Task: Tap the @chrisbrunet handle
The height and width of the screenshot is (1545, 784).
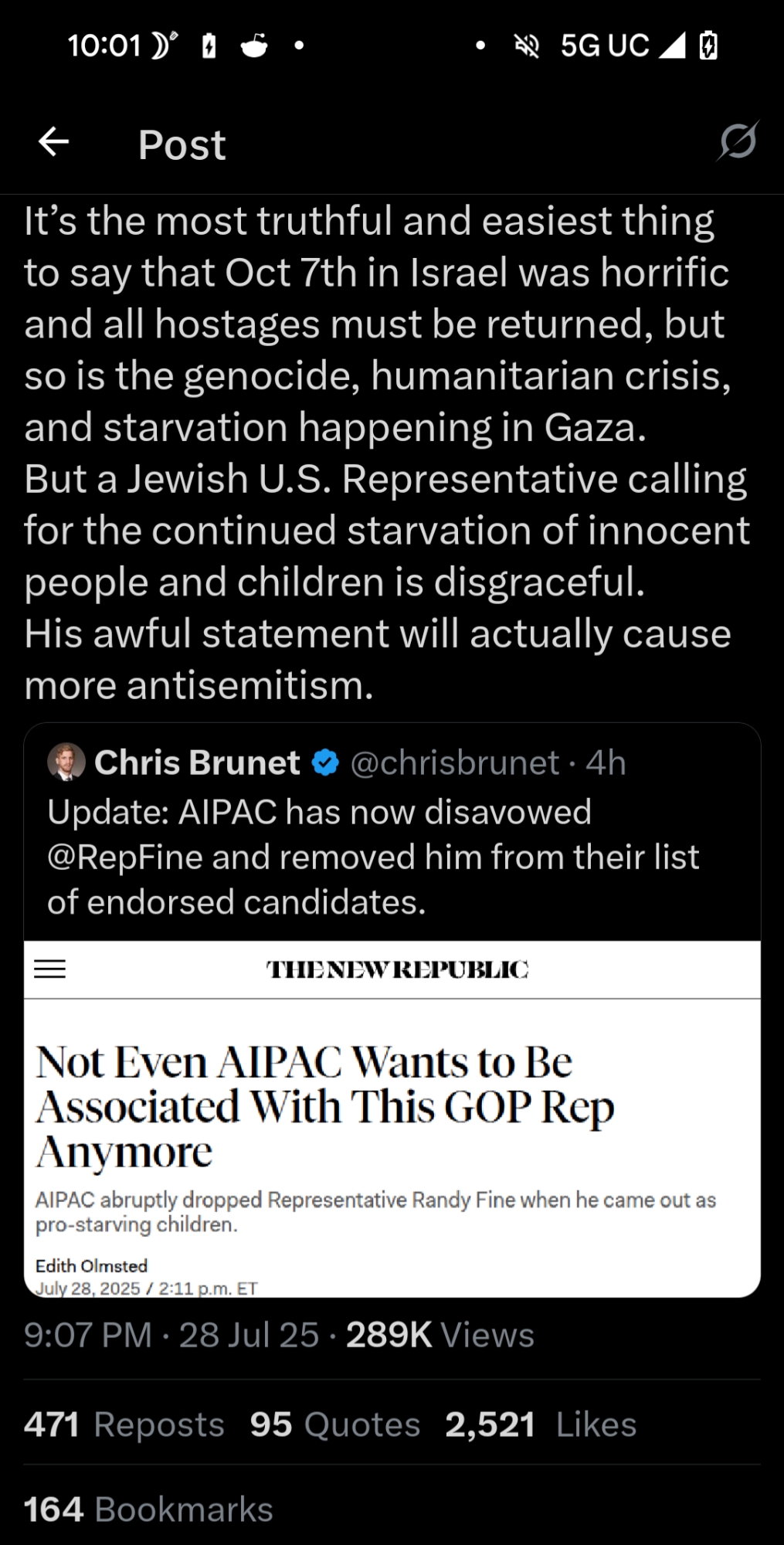Action: click(x=454, y=763)
